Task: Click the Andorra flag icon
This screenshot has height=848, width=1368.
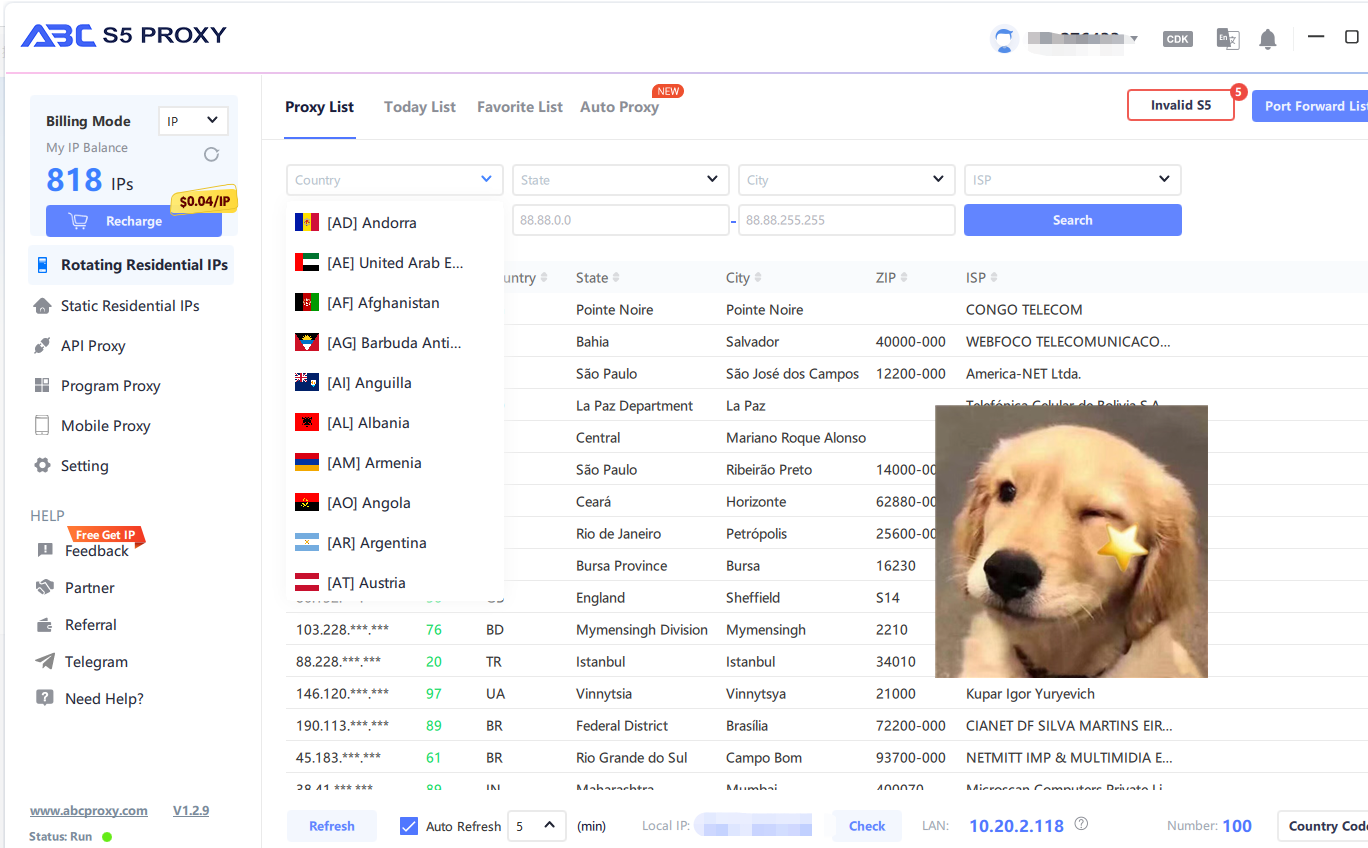Action: pyautogui.click(x=307, y=222)
